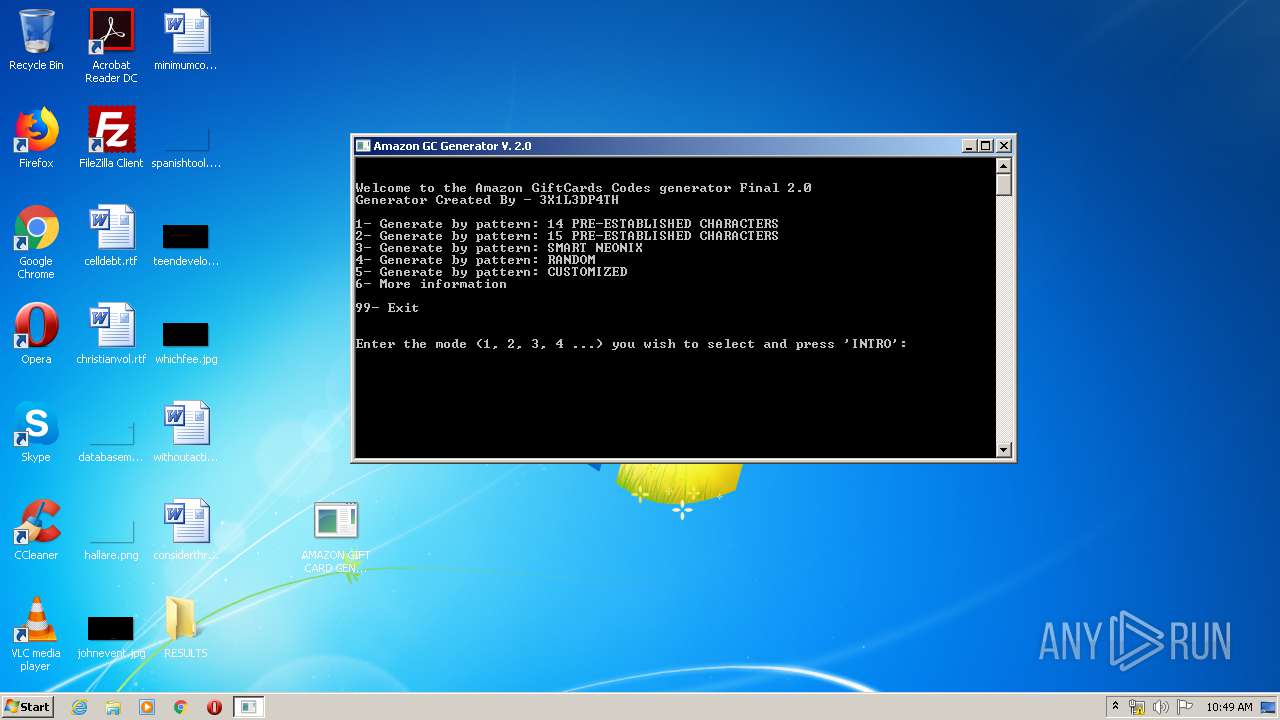Select christianvol.rtf document

click(111, 334)
